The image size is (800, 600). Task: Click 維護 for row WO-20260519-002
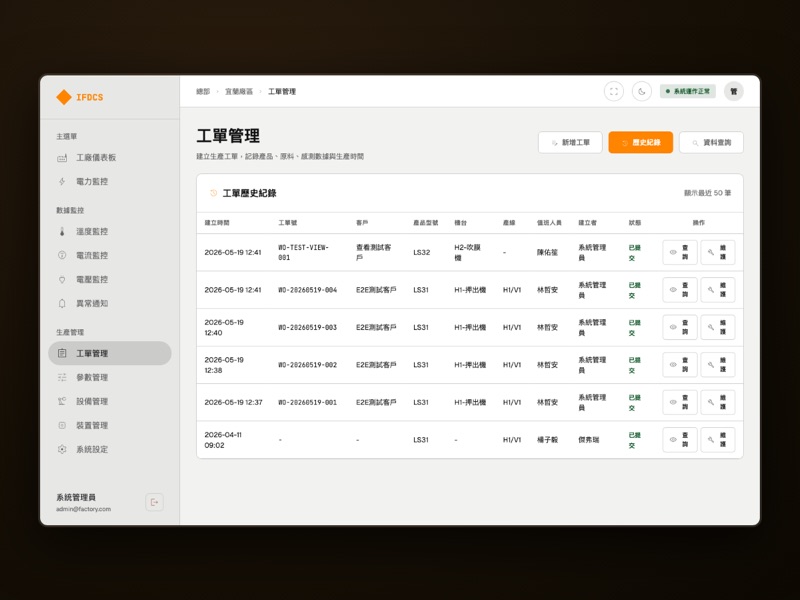718,365
